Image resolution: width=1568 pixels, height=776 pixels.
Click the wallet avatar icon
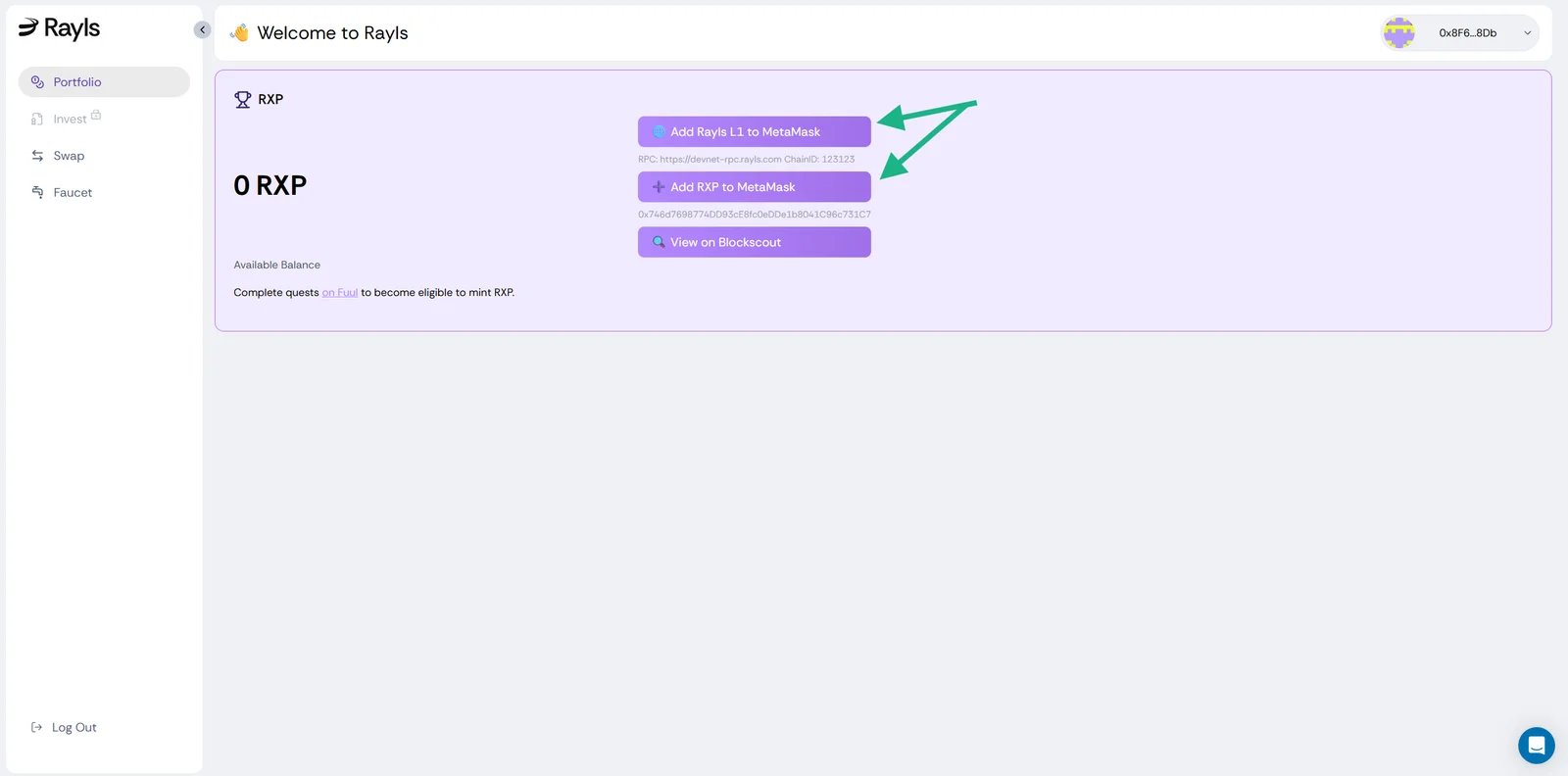pyautogui.click(x=1398, y=33)
